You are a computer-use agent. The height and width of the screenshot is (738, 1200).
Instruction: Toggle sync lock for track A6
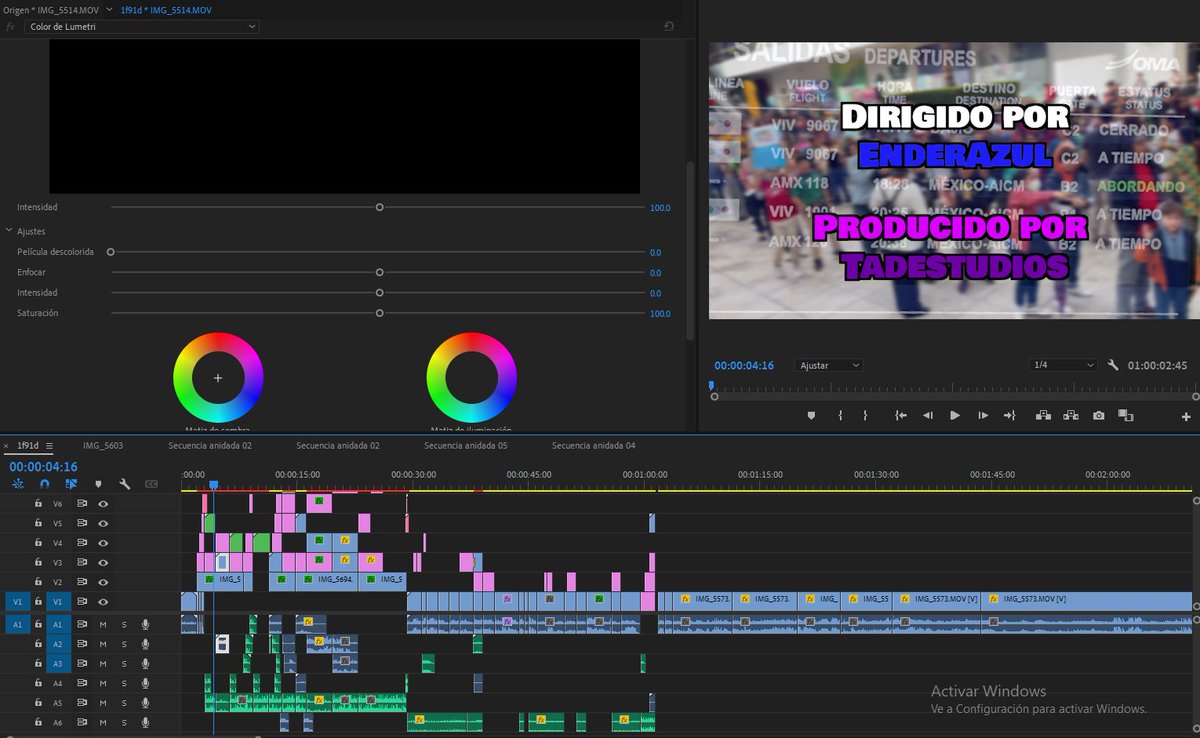point(83,722)
